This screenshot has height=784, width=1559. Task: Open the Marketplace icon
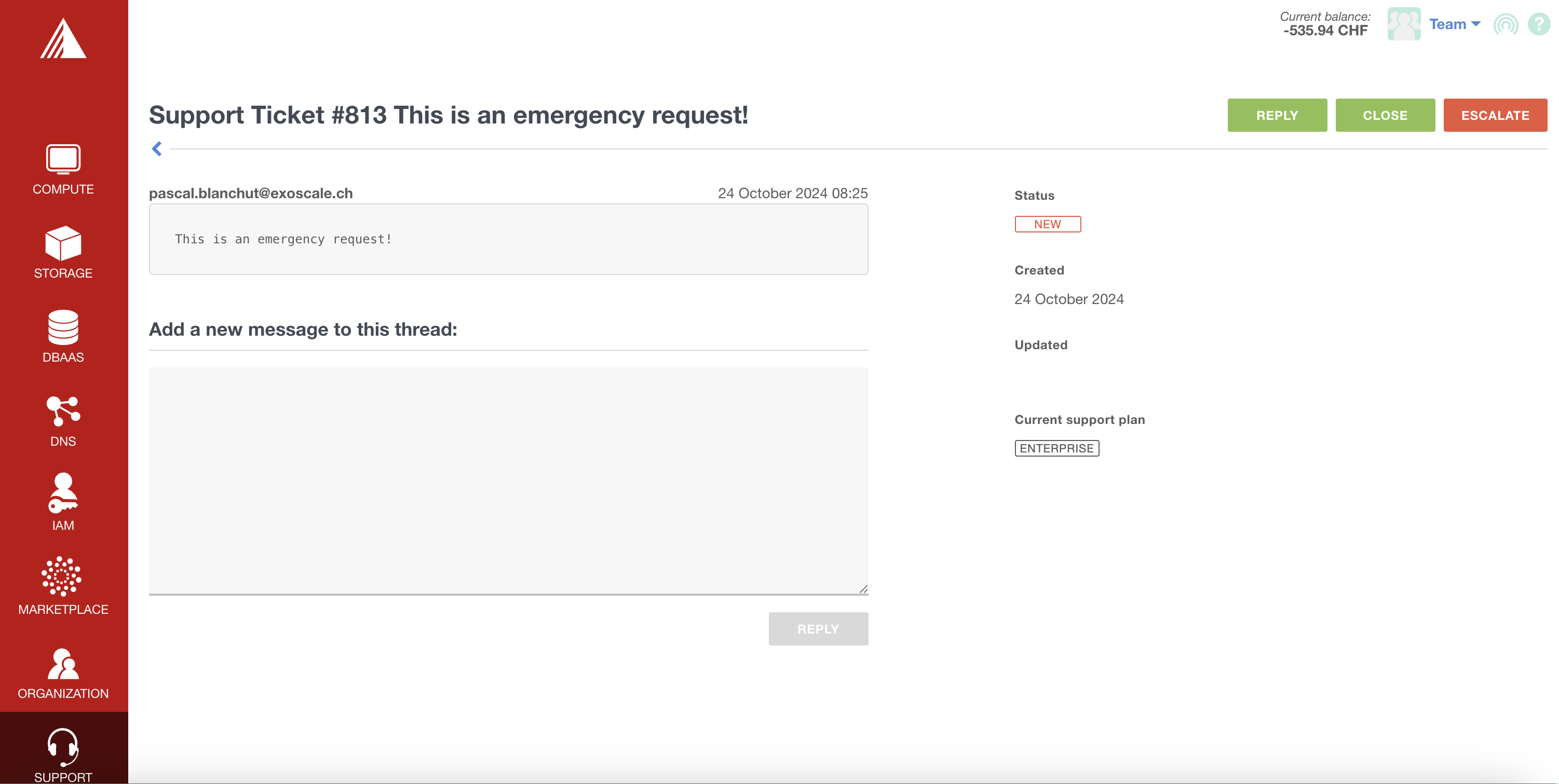(x=62, y=576)
